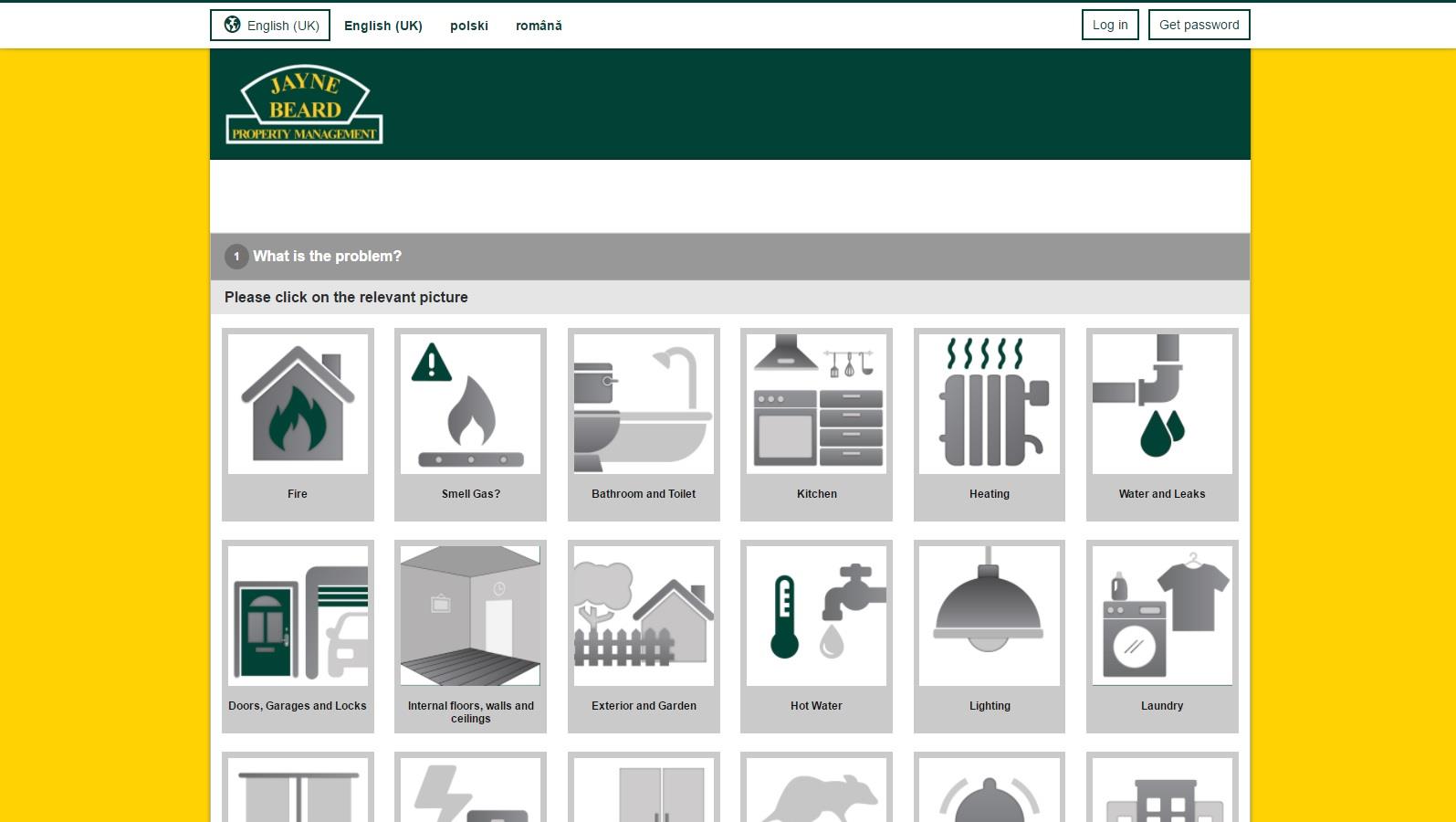Click the Get password button
Image resolution: width=1456 pixels, height=822 pixels.
1199,25
